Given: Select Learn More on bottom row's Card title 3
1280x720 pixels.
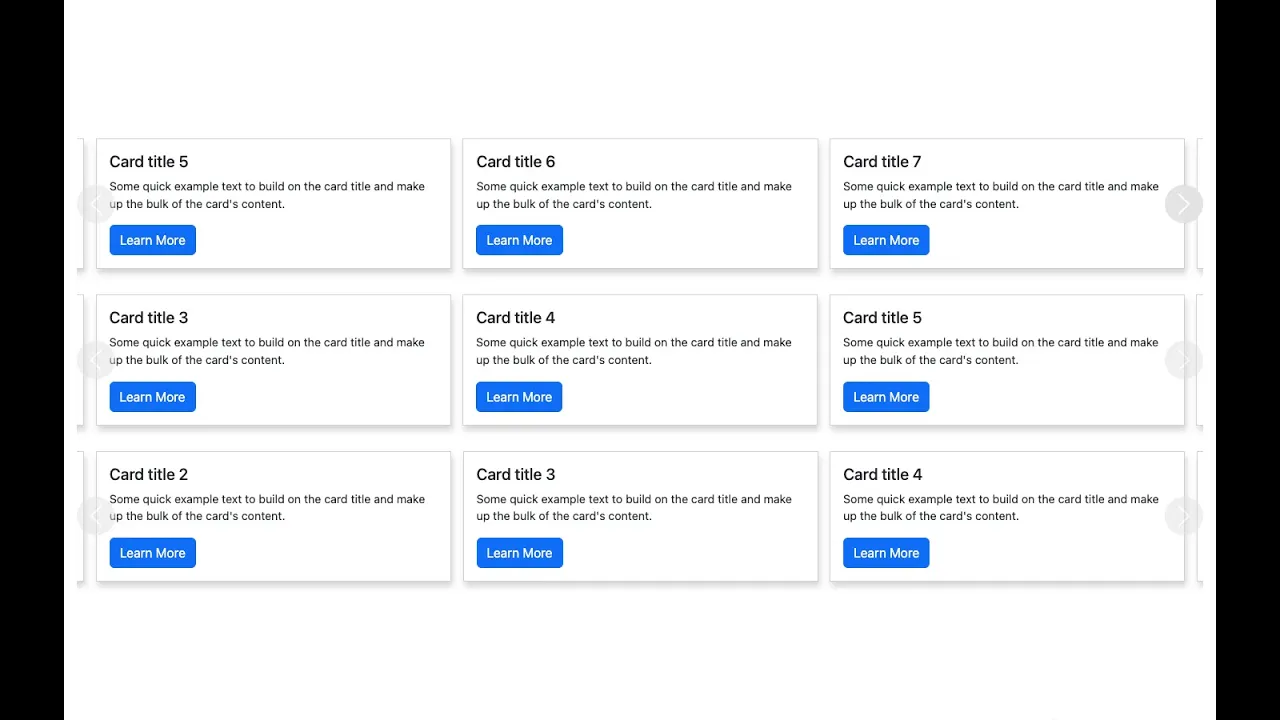Looking at the screenshot, I should click(519, 553).
